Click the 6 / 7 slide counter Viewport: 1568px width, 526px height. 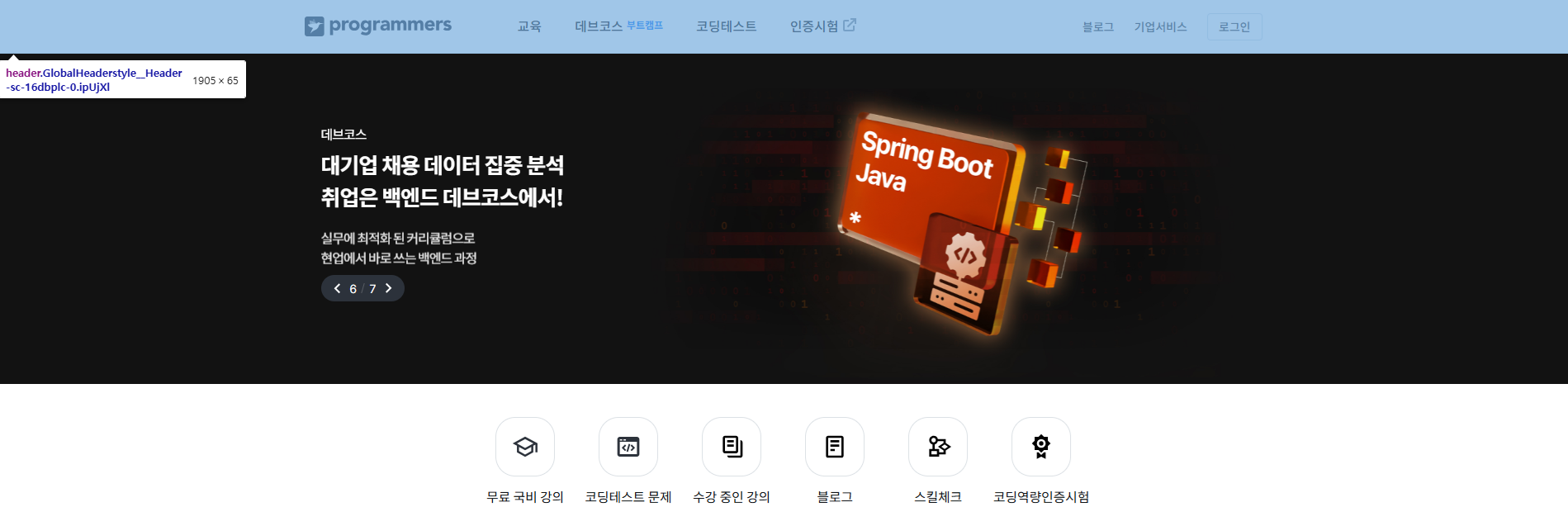[x=362, y=289]
